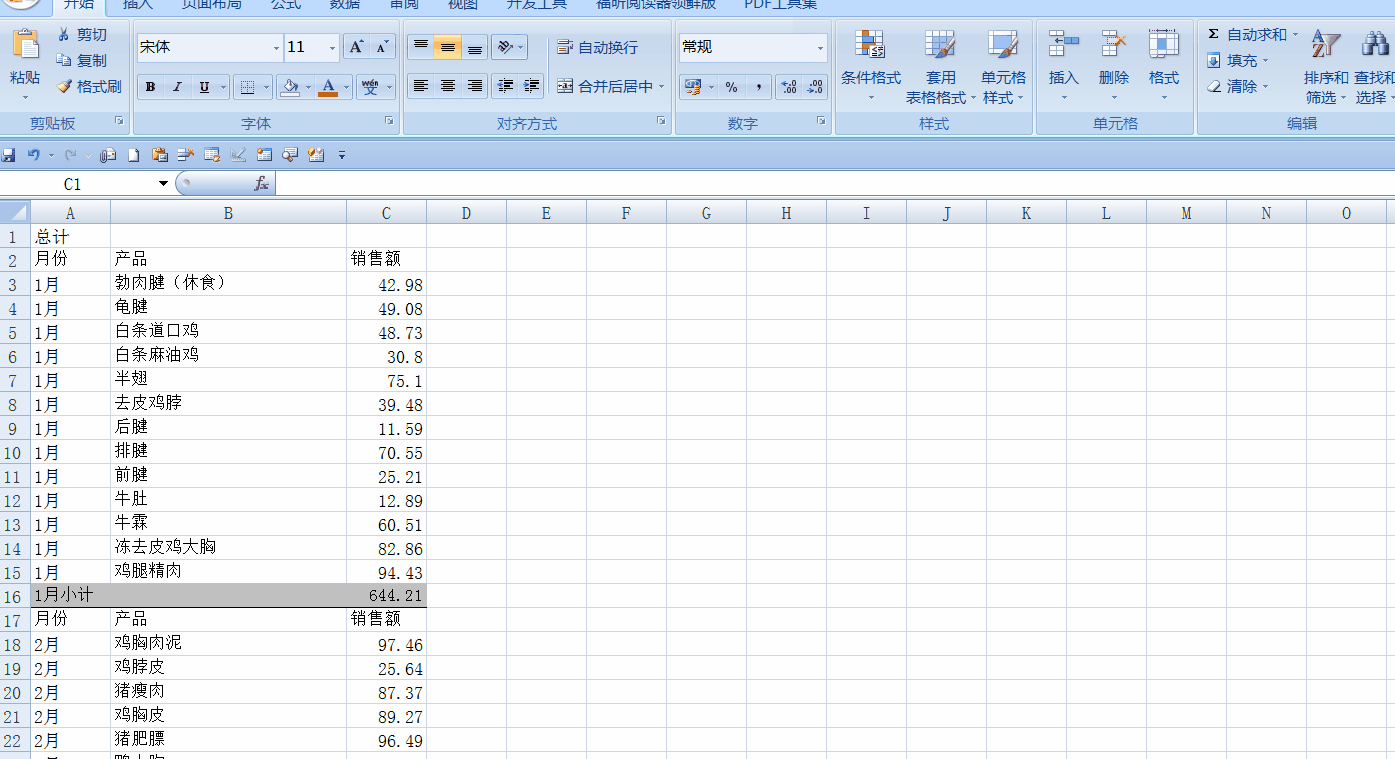Switch to the 开始 (Home) ribbon tab
The width and height of the screenshot is (1395, 759).
[79, 5]
